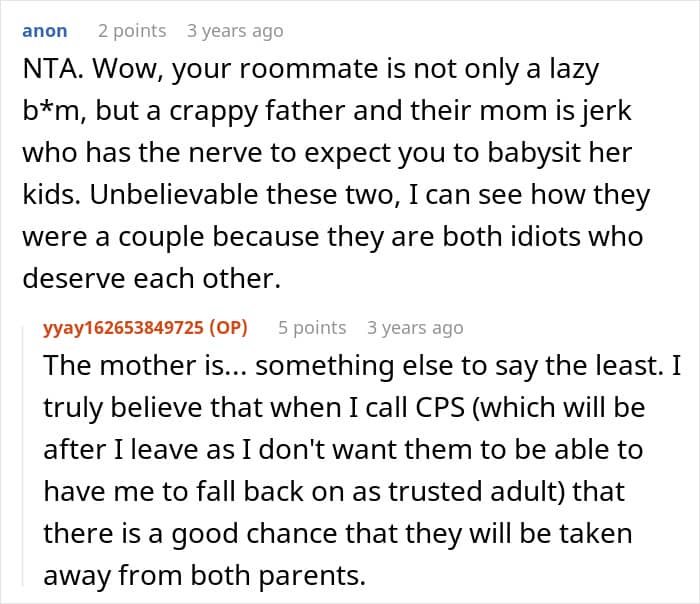
Task: Open the OP reply's 3 years ago timestamp
Action: click(415, 328)
